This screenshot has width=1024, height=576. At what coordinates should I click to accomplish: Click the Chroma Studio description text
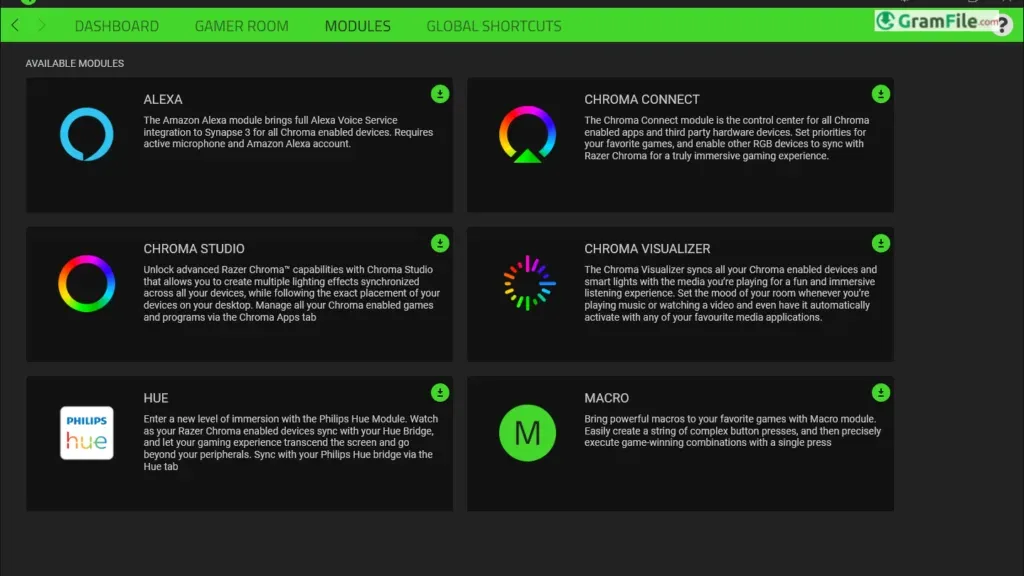(x=292, y=293)
